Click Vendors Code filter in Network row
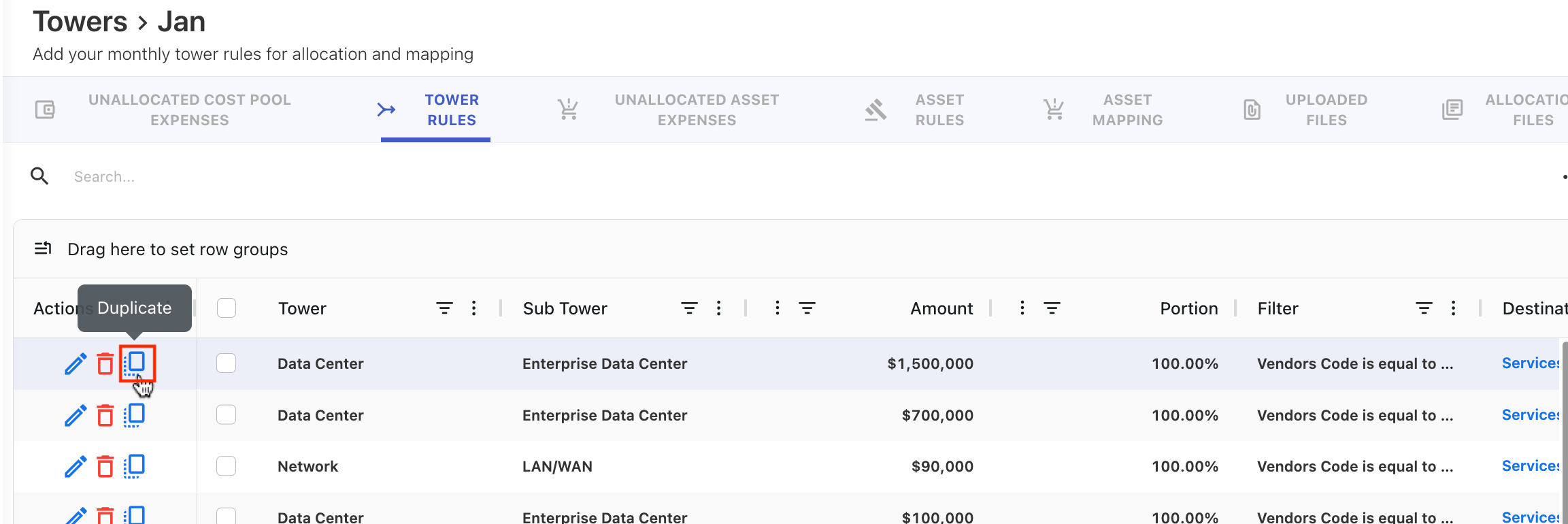The height and width of the screenshot is (524, 1568). 1355,466
